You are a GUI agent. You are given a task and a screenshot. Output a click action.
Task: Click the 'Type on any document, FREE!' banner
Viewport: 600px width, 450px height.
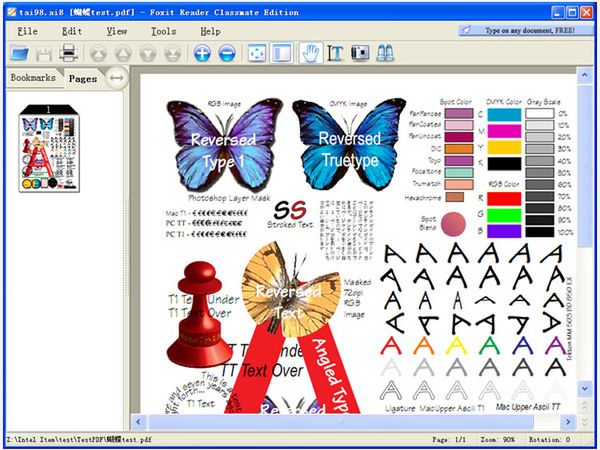pyautogui.click(x=526, y=30)
